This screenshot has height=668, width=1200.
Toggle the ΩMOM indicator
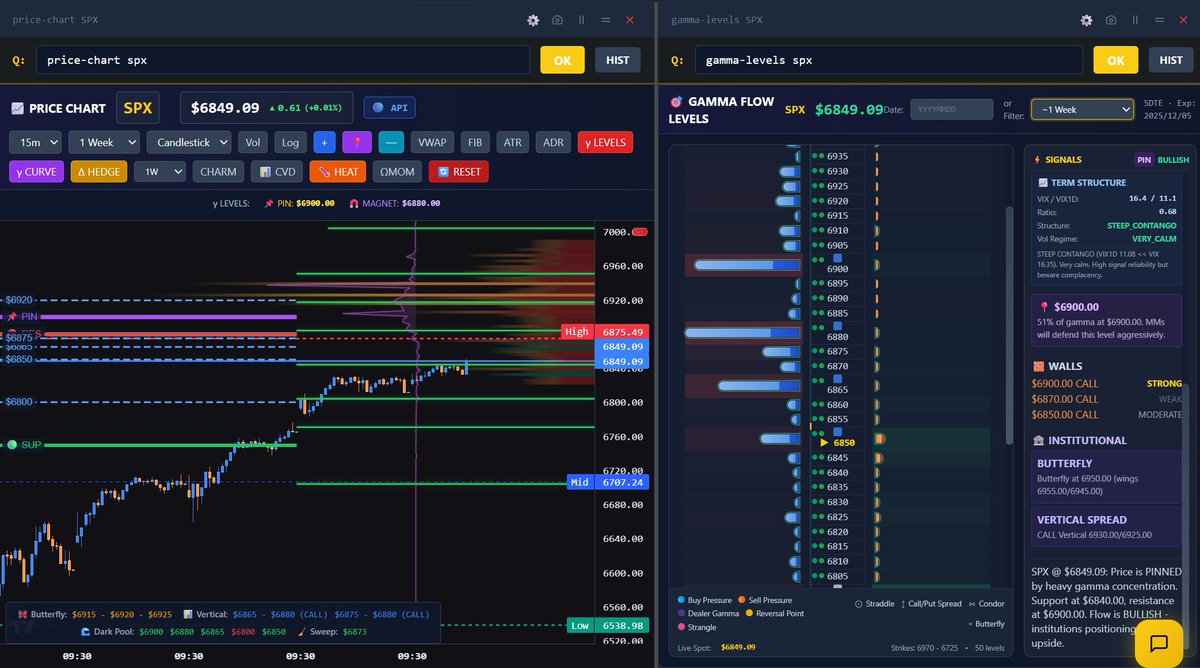coord(397,171)
